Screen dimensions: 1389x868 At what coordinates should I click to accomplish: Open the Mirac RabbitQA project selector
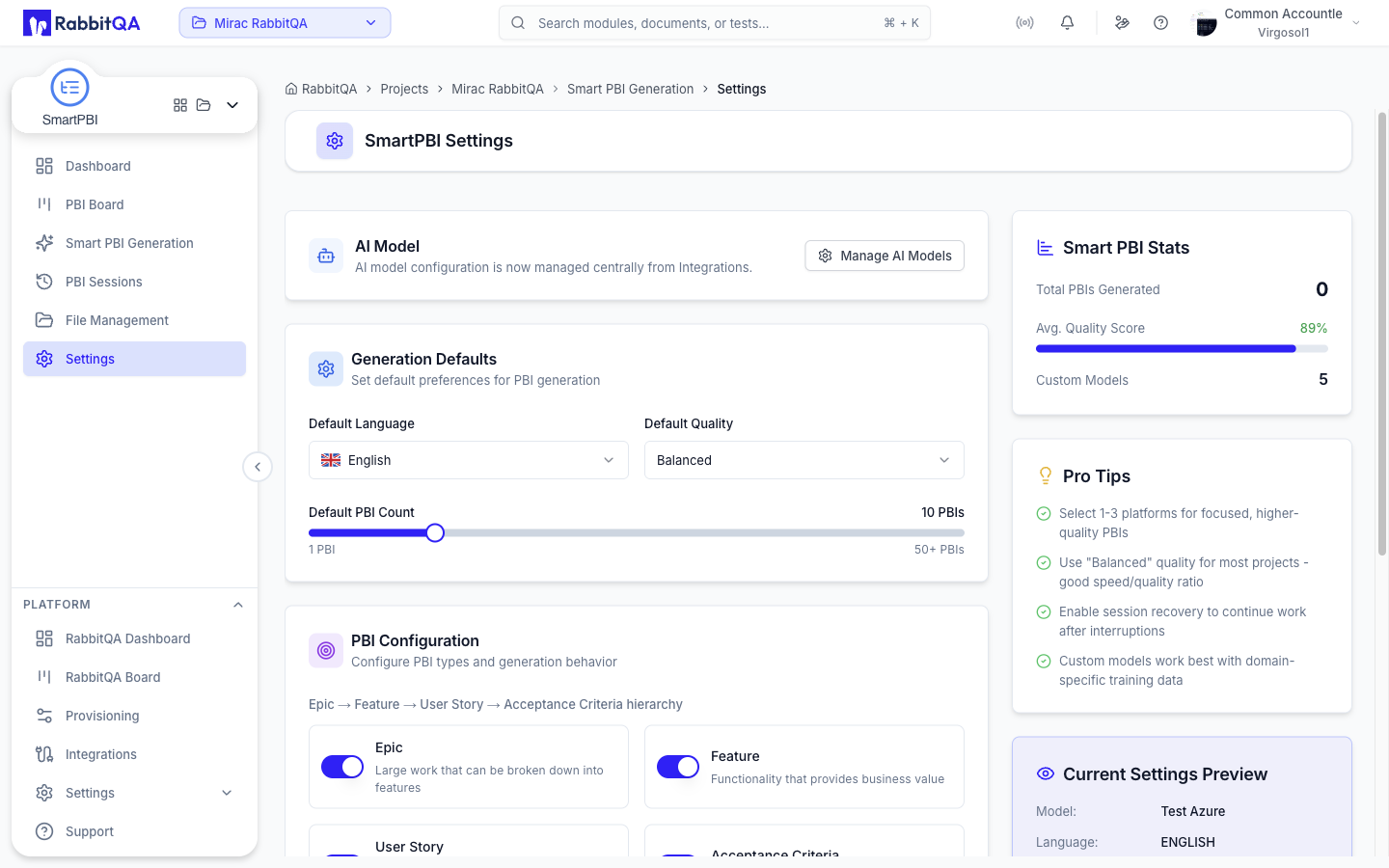285,23
